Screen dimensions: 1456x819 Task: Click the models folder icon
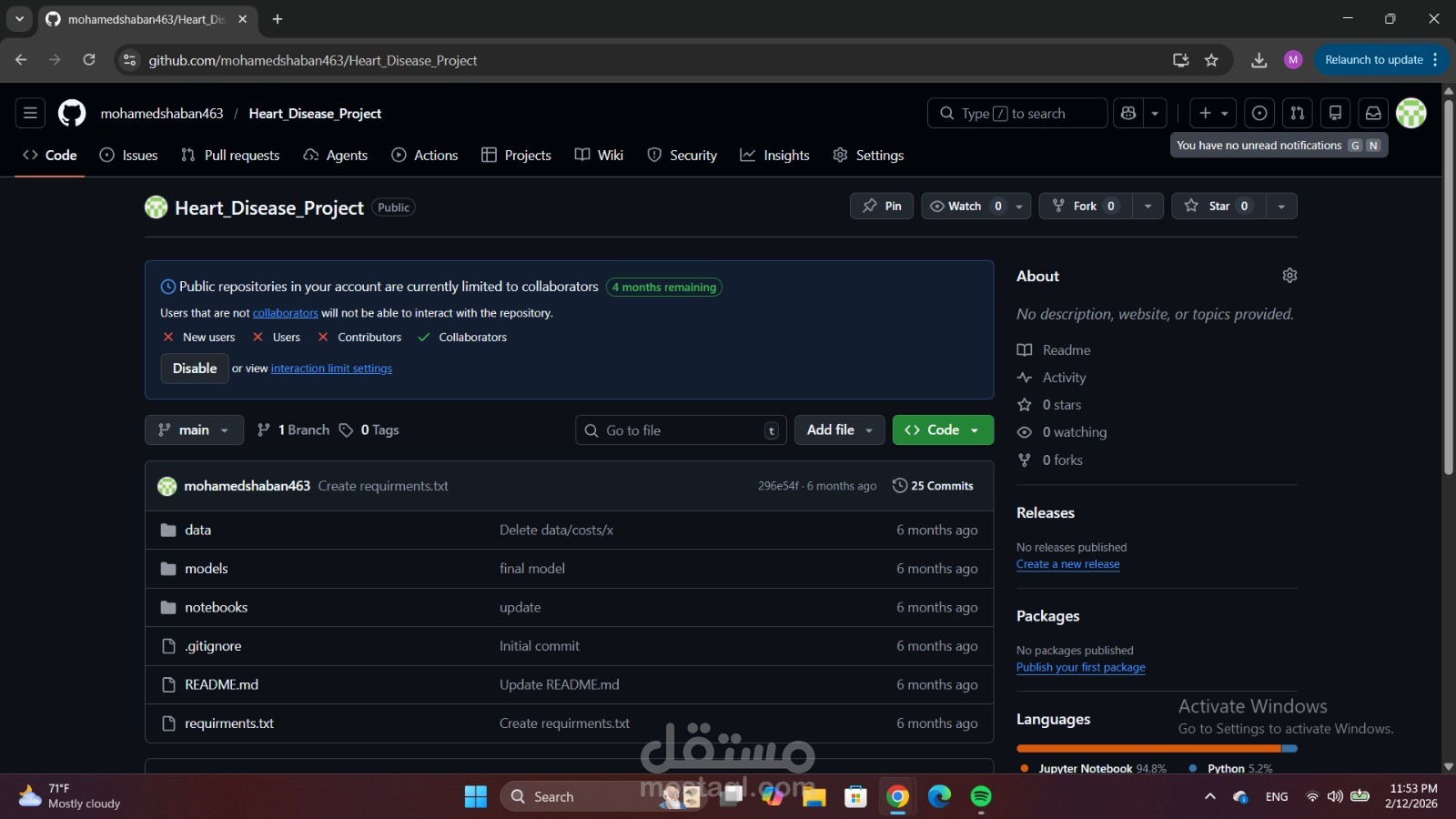point(168,569)
